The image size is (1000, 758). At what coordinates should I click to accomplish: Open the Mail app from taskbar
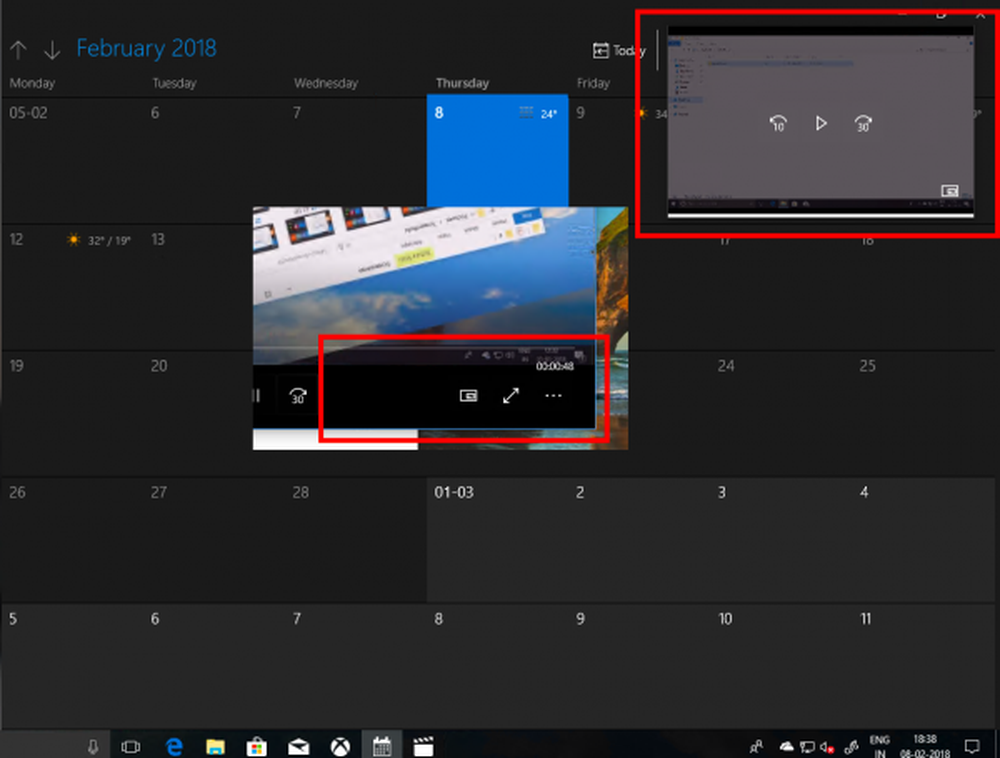(298, 746)
